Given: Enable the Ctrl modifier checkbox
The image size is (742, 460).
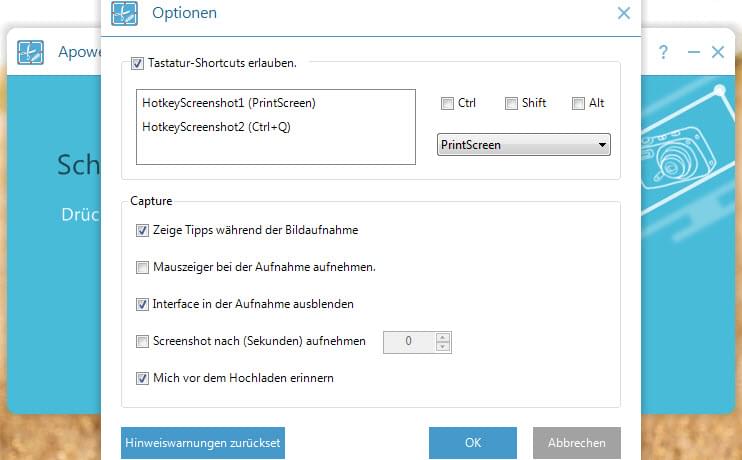Looking at the screenshot, I should tap(446, 103).
